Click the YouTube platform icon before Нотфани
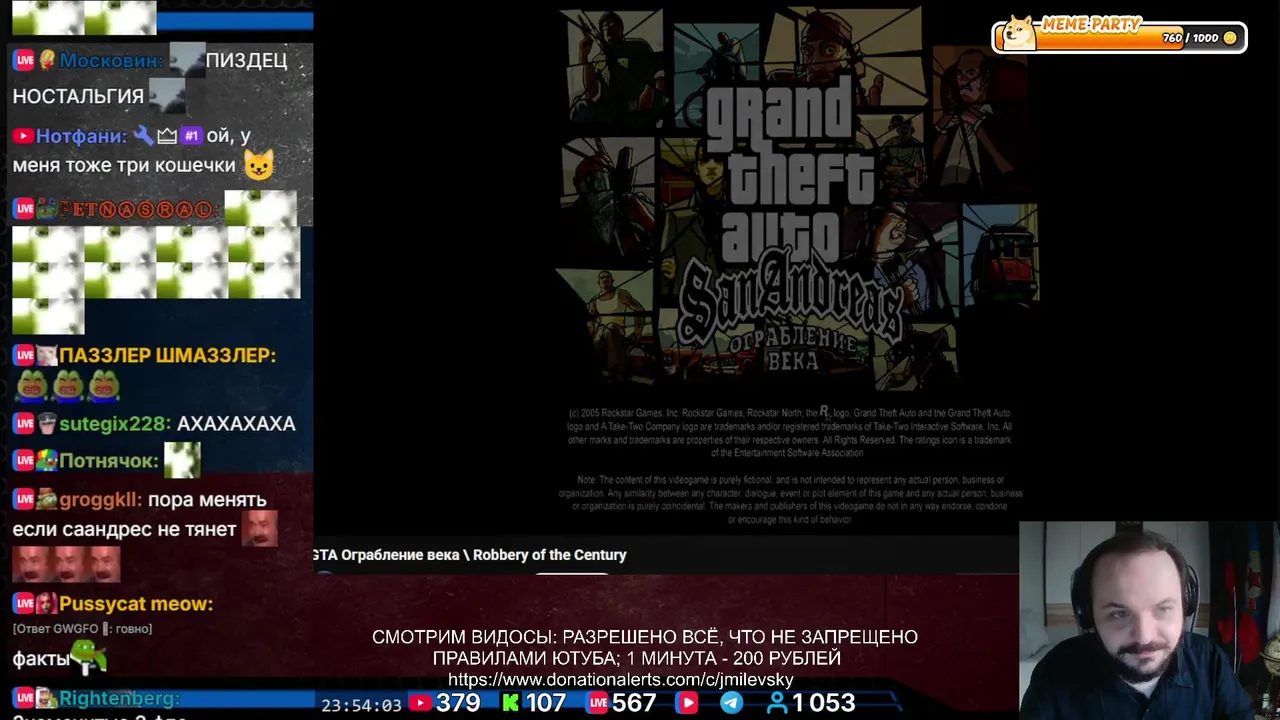Screen dimensions: 1280x720 tap(24, 136)
